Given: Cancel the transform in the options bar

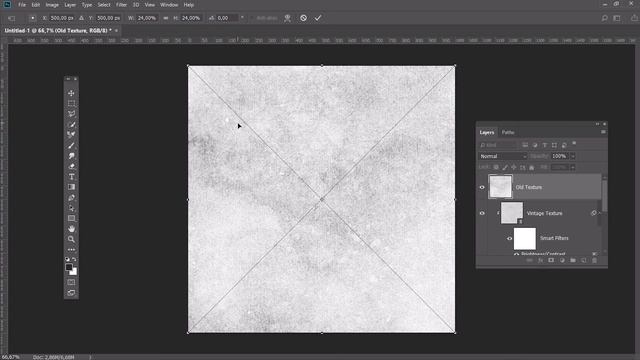Looking at the screenshot, I should tap(303, 18).
